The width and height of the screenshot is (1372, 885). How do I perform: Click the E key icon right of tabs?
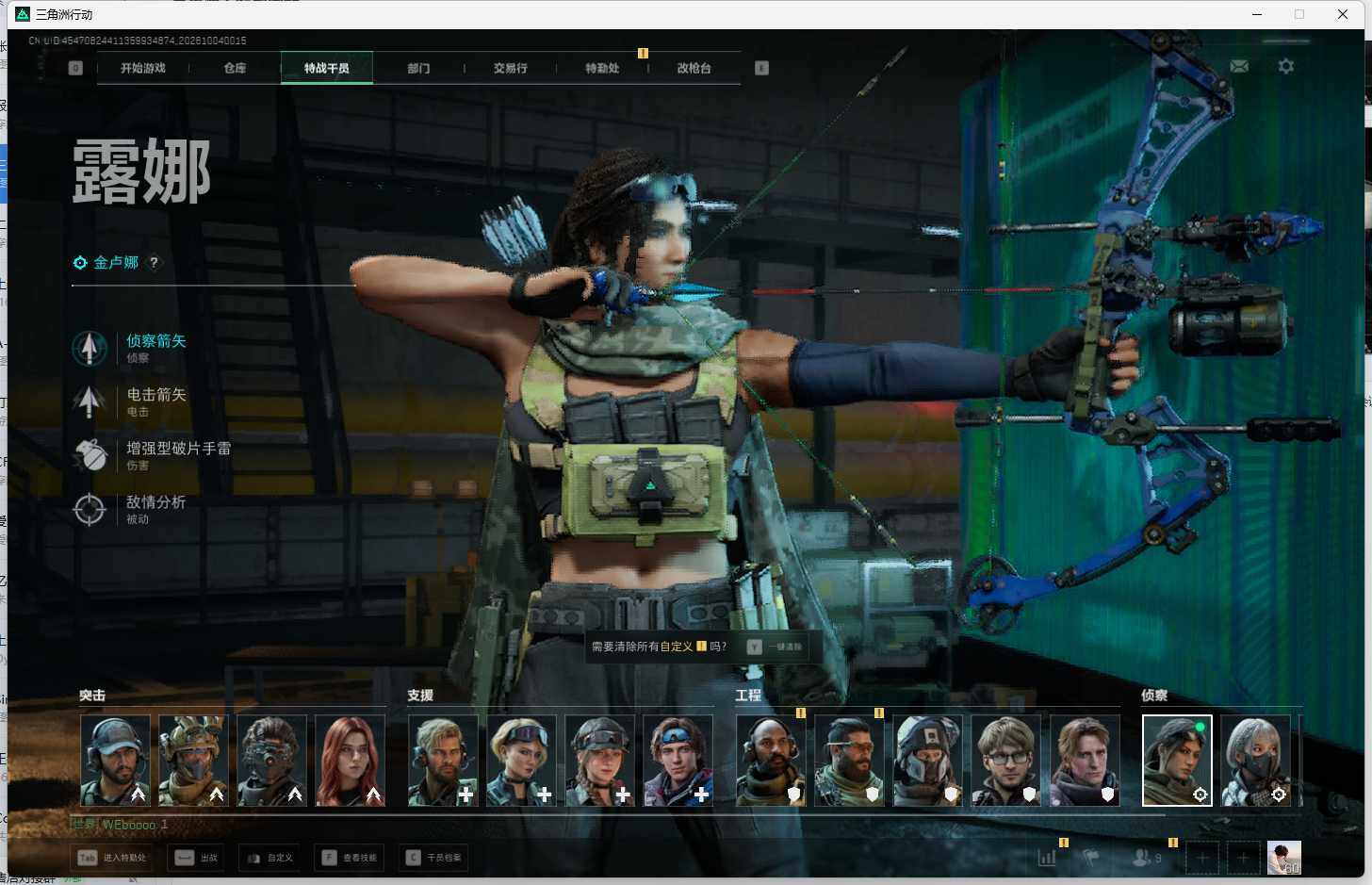pos(761,68)
